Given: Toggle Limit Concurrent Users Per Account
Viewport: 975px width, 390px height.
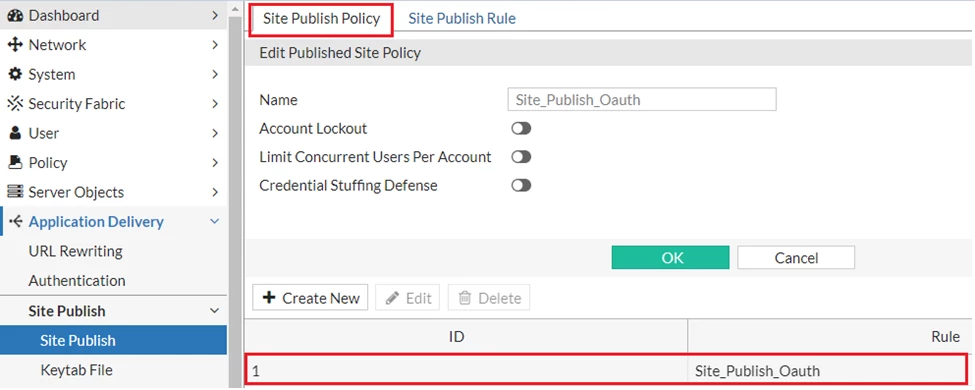Looking at the screenshot, I should [x=521, y=157].
